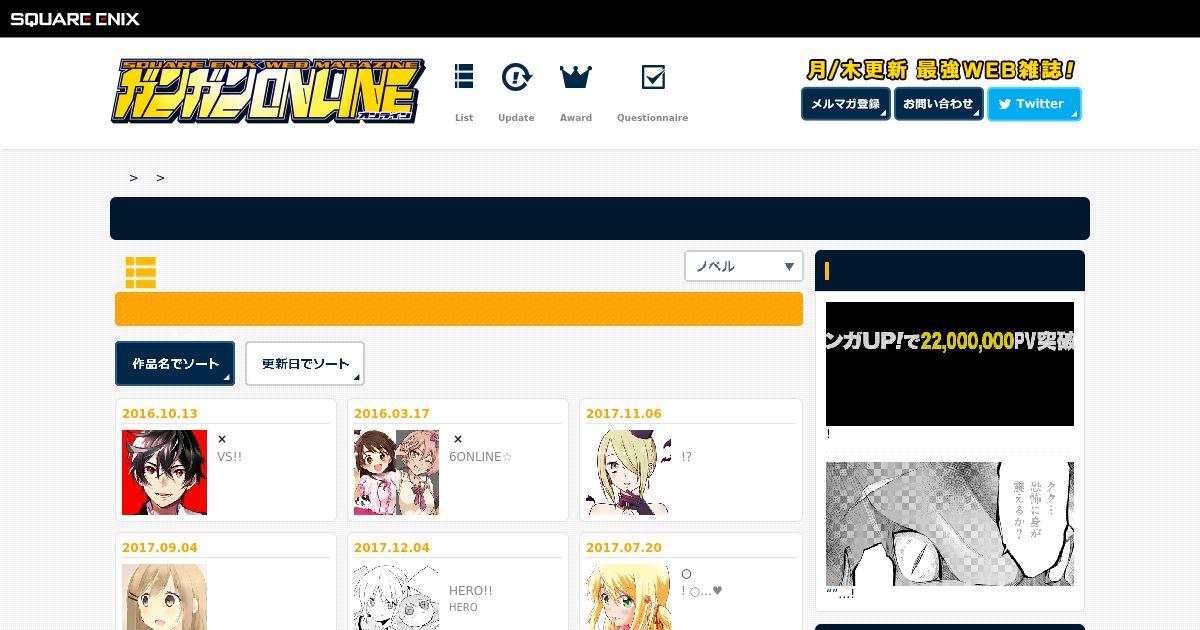This screenshot has width=1200, height=630.
Task: Click the 22,000,000PV banner
Action: tap(950, 364)
